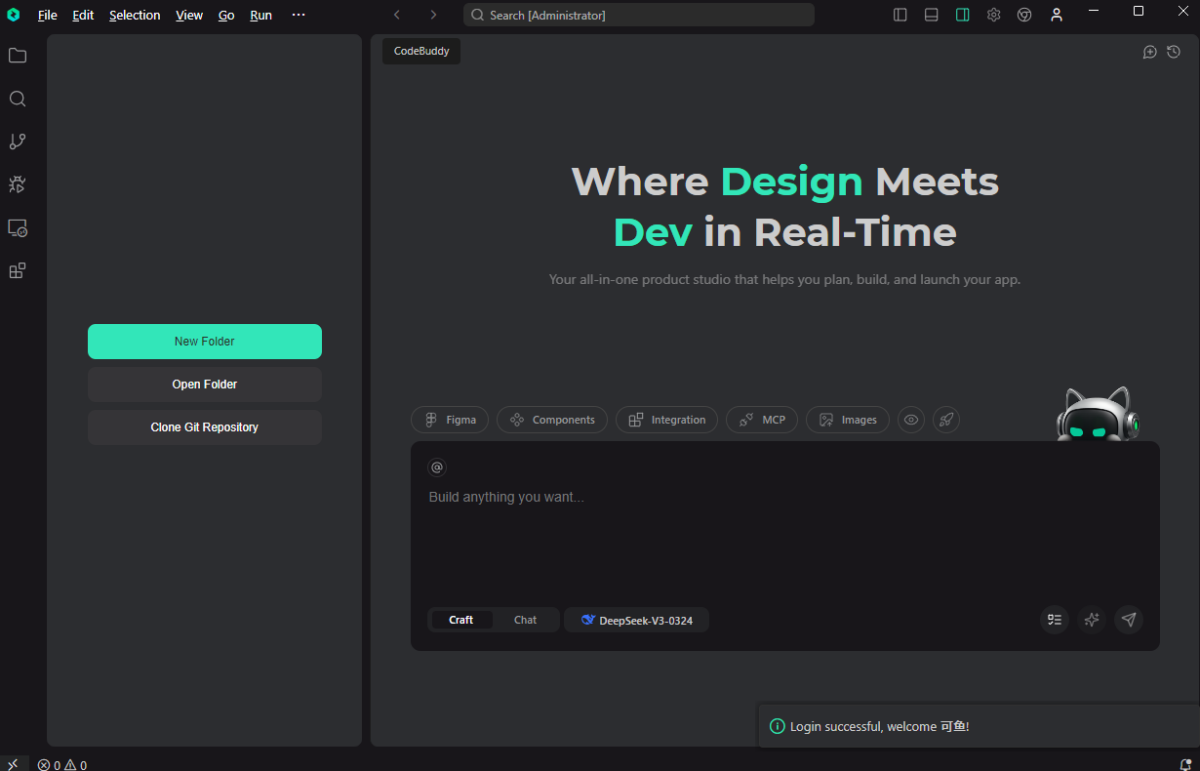Viewport: 1200px width, 771px height.
Task: Switch to Chat mode
Action: click(x=525, y=620)
